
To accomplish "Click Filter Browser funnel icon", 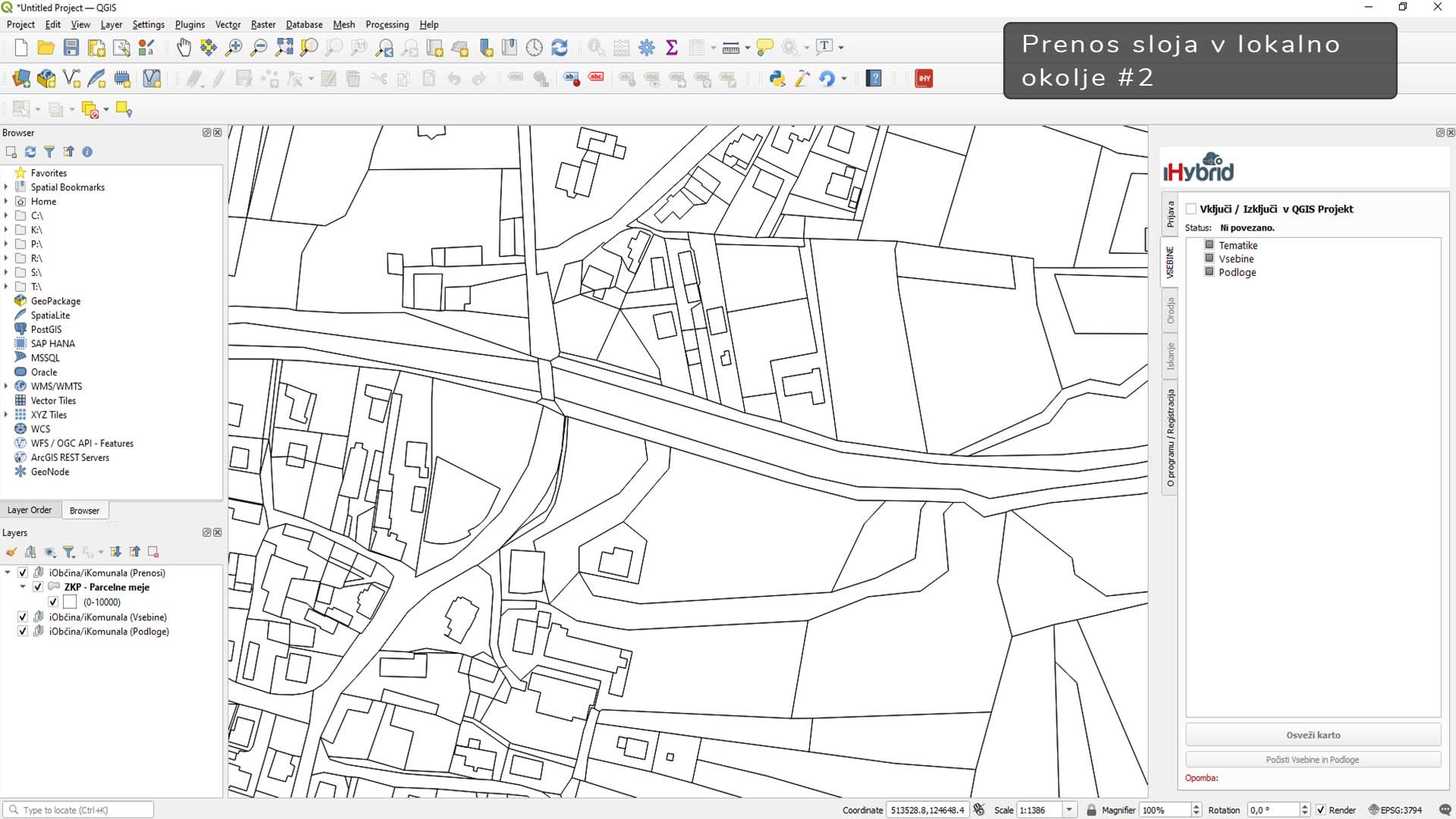I will tap(49, 152).
